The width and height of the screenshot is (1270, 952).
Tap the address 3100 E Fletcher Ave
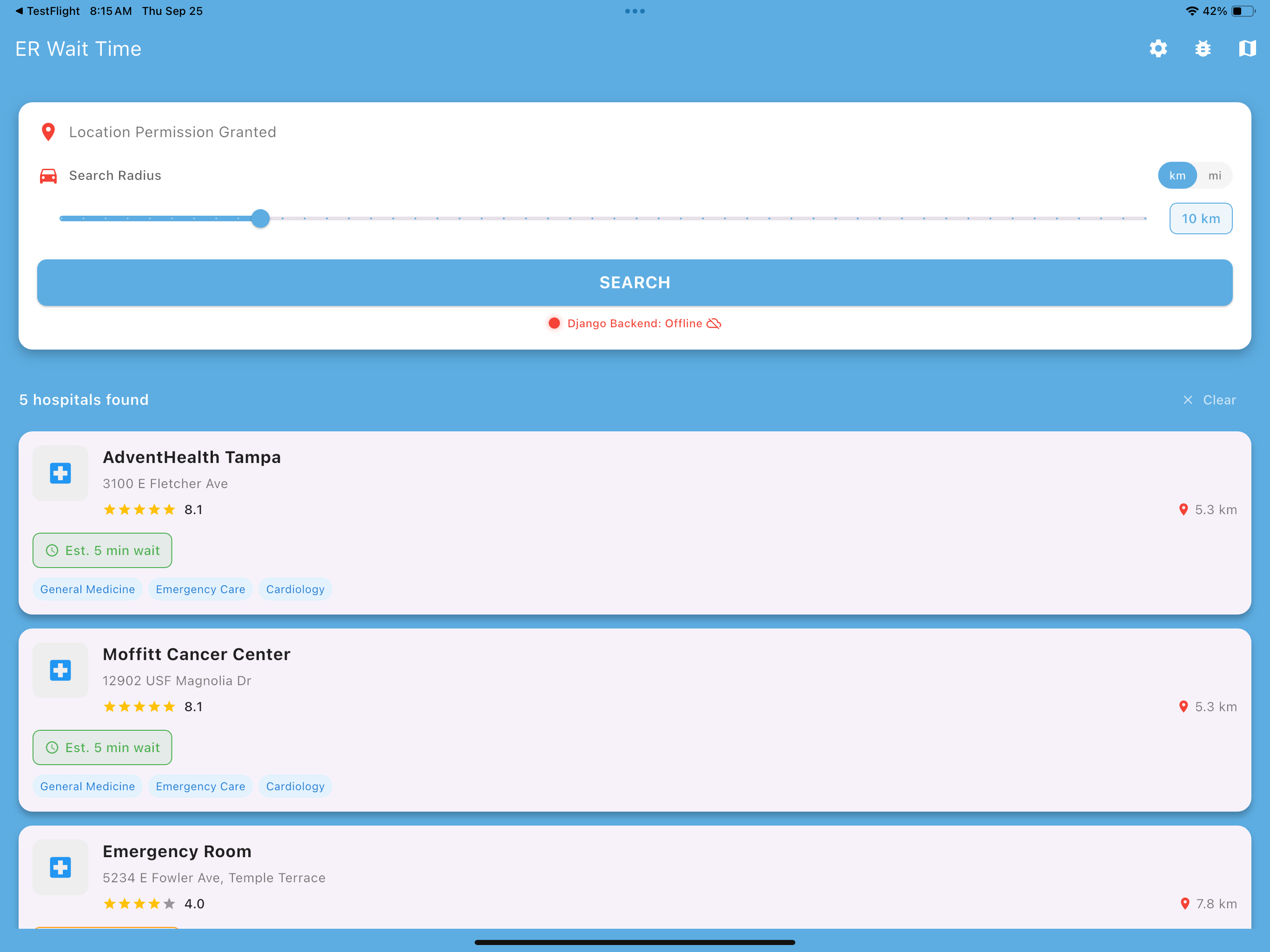click(165, 483)
